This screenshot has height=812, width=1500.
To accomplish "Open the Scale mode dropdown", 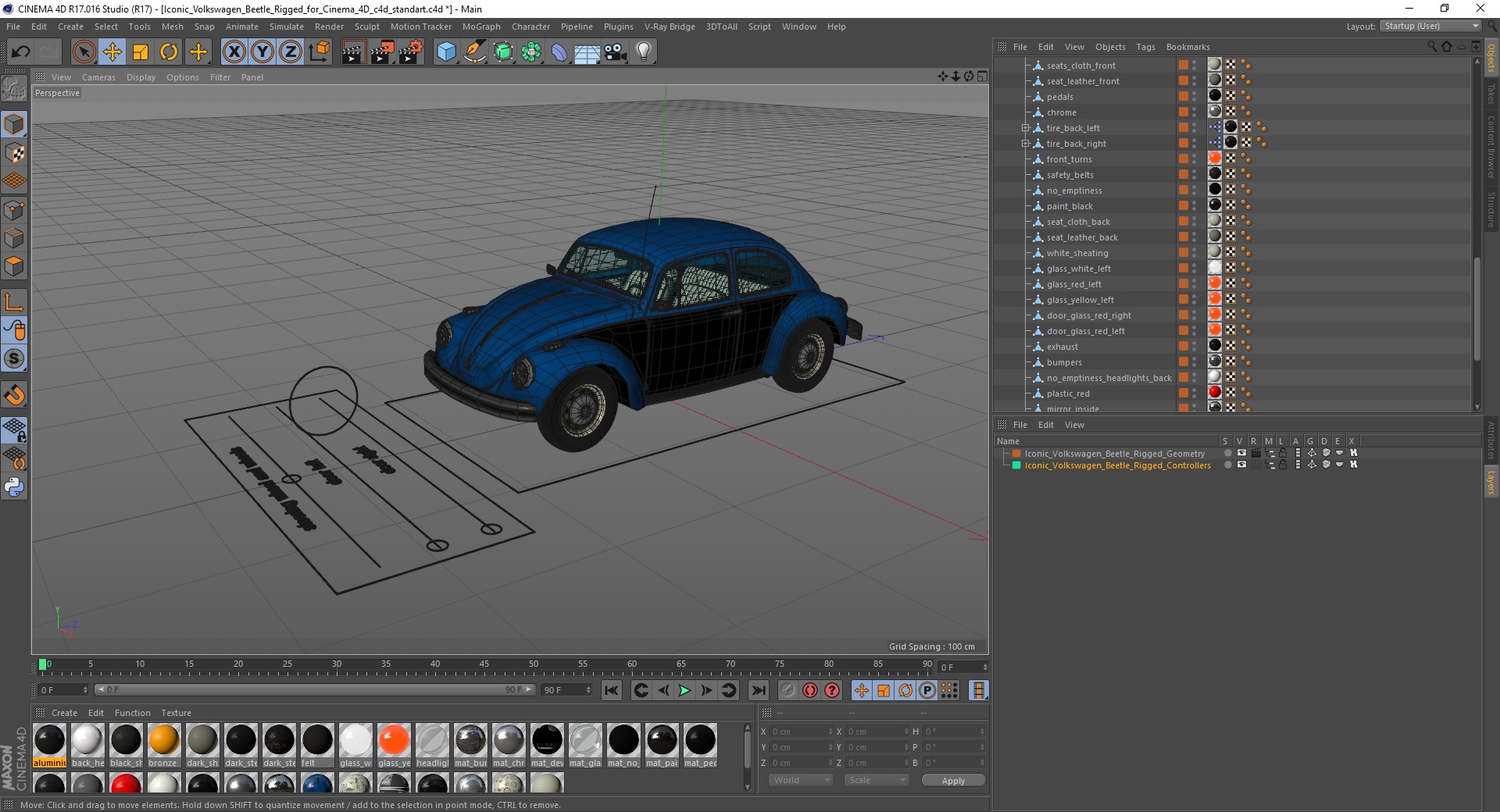I will coord(877,780).
